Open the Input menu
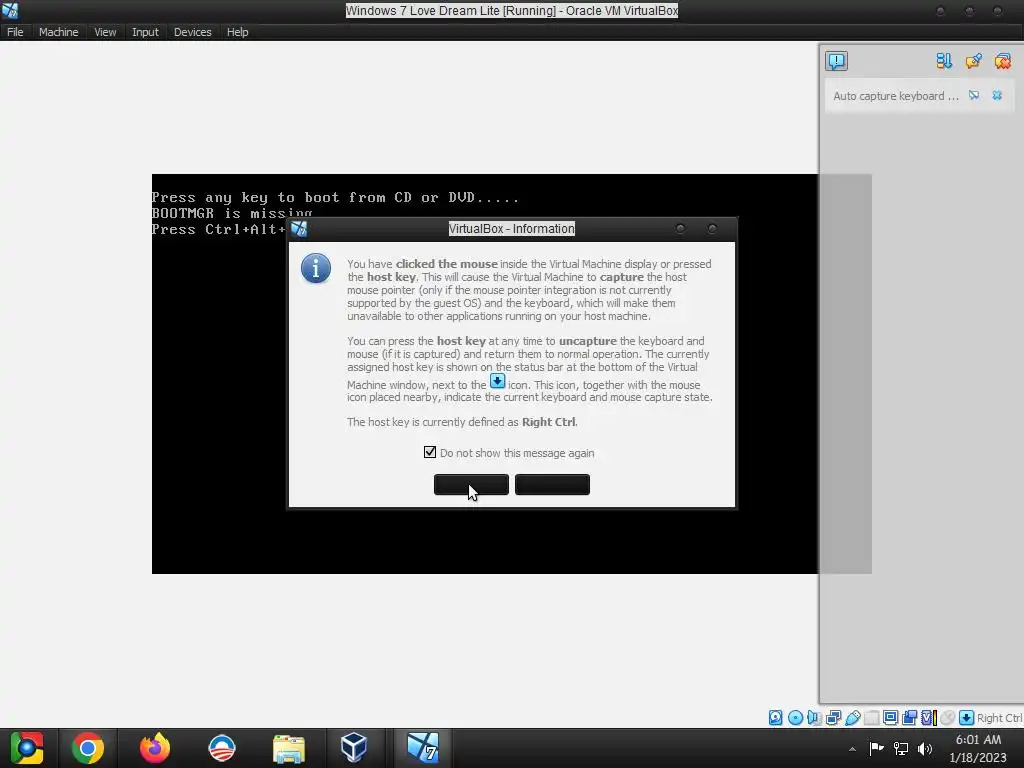Image resolution: width=1024 pixels, height=768 pixels. click(145, 32)
